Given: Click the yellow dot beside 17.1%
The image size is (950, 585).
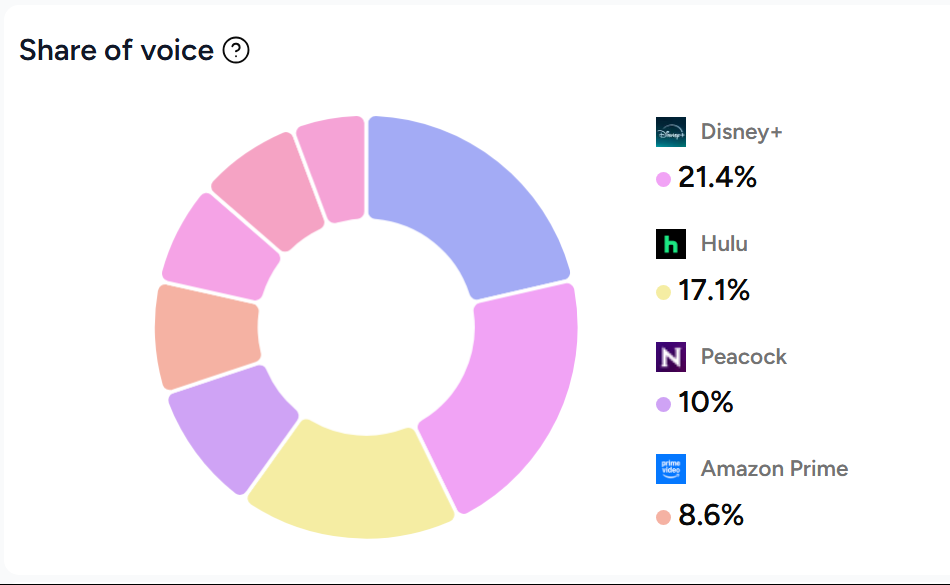Looking at the screenshot, I should (x=663, y=293).
